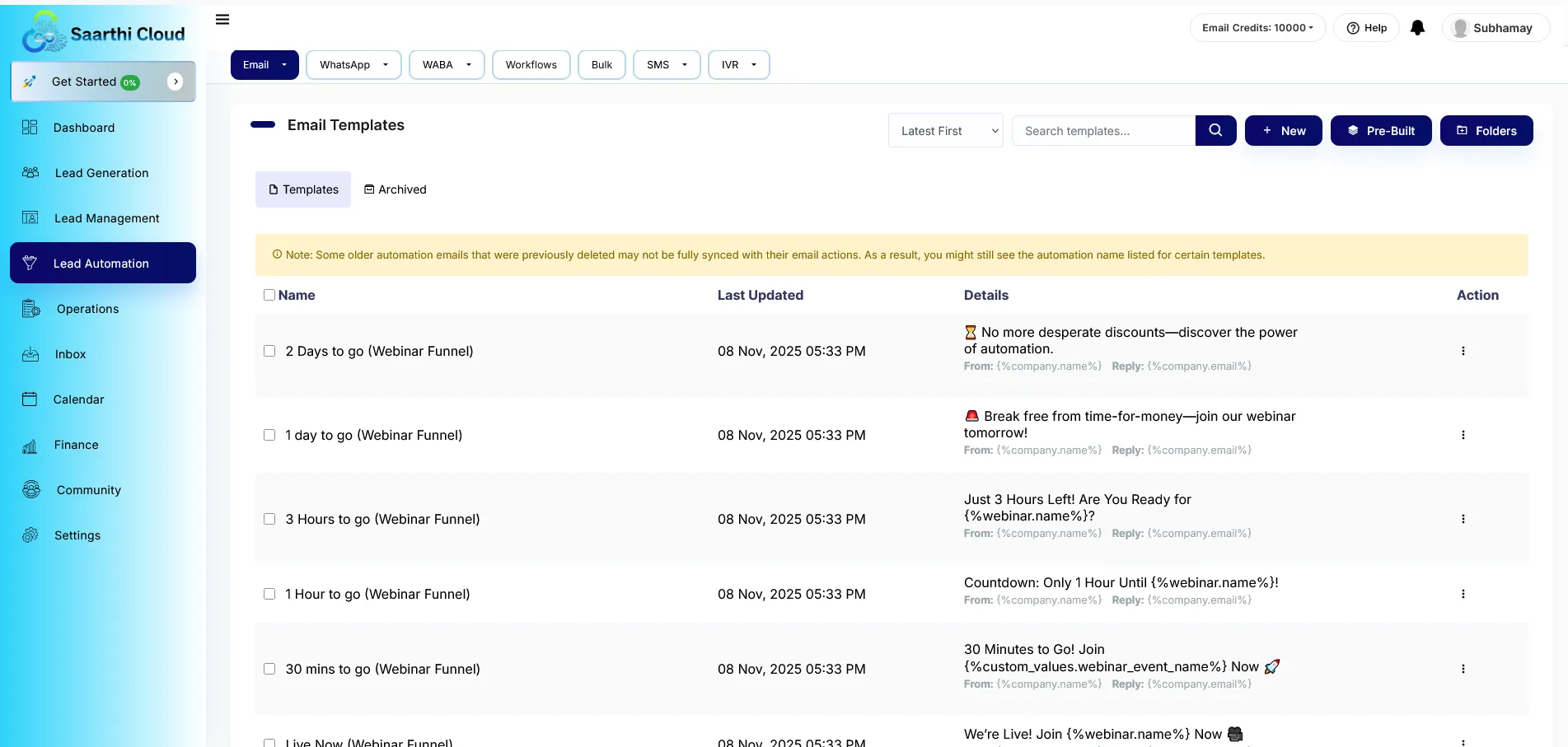Open the Workflows tab
This screenshot has width=1568, height=747.
pyautogui.click(x=531, y=65)
